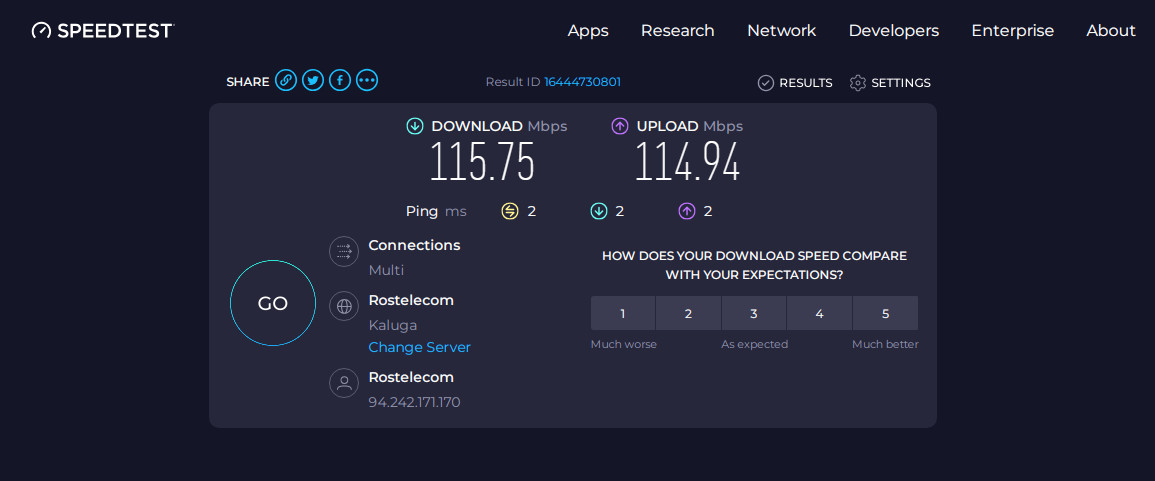Click the user profile icon beside the IP address
The image size is (1155, 481).
(344, 383)
